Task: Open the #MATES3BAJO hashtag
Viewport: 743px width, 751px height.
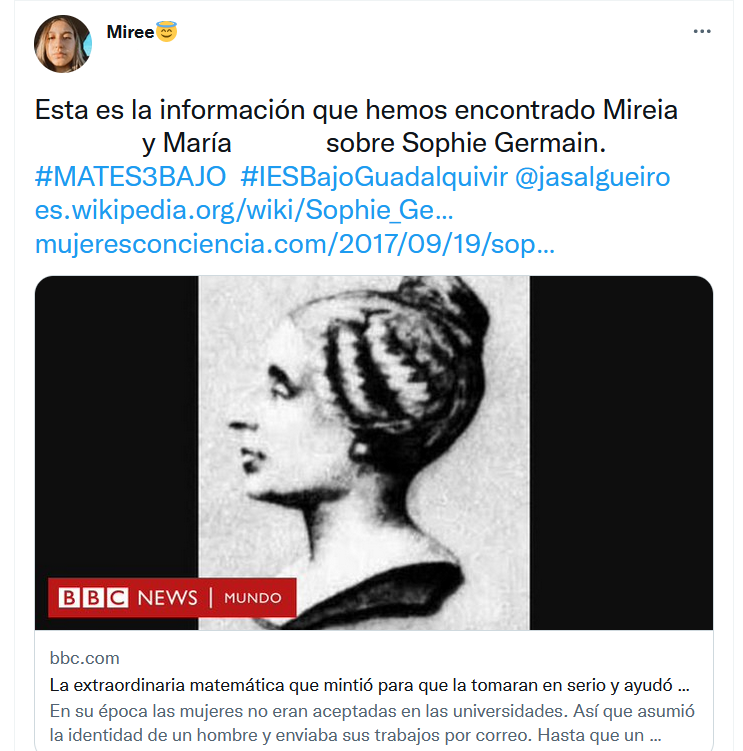Action: [130, 177]
